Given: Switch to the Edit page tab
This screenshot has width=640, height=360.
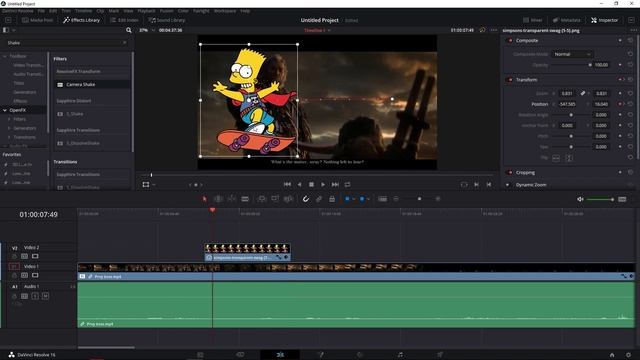Looking at the screenshot, I should 280,355.
